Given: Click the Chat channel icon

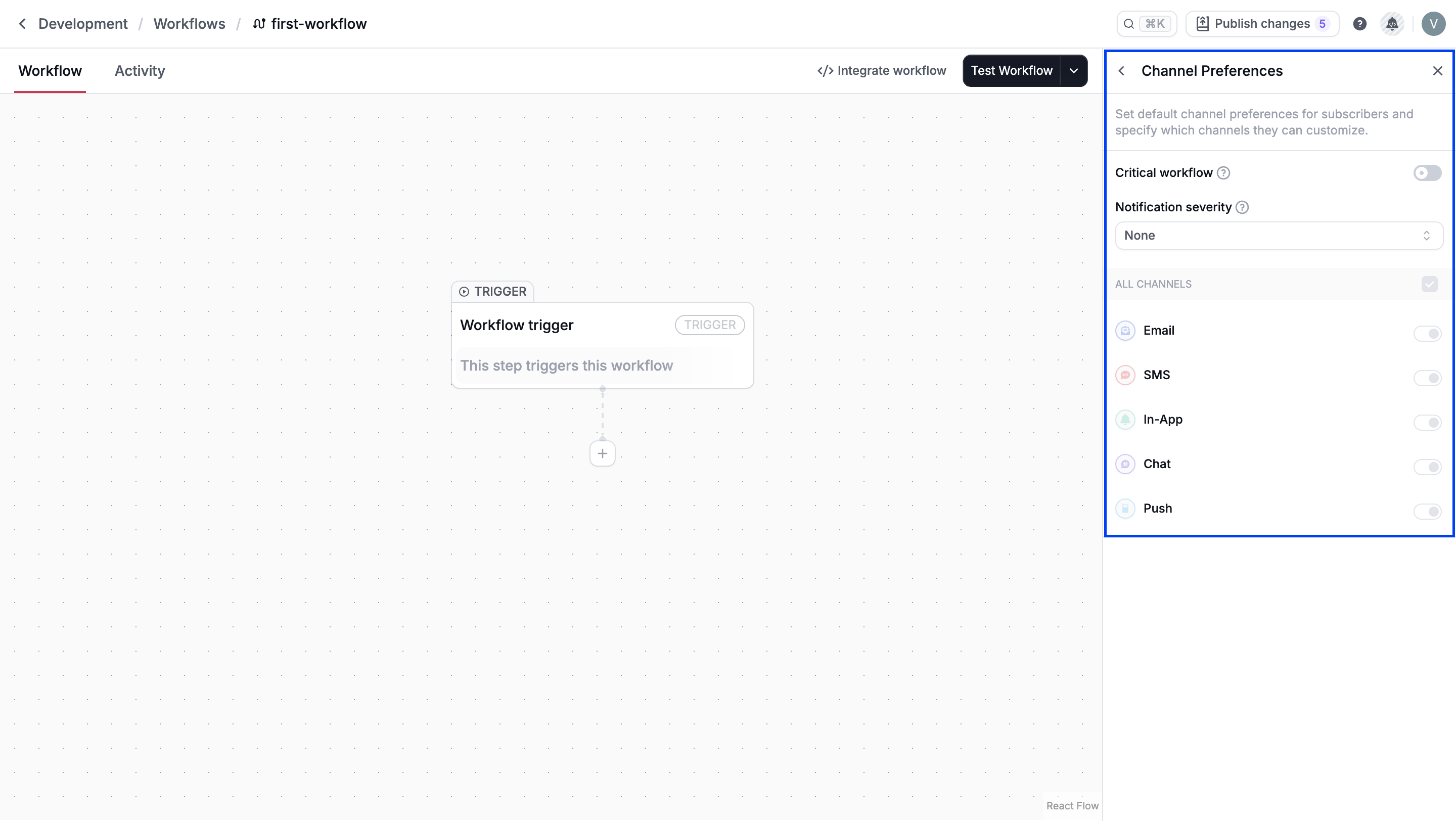Looking at the screenshot, I should (x=1125, y=464).
